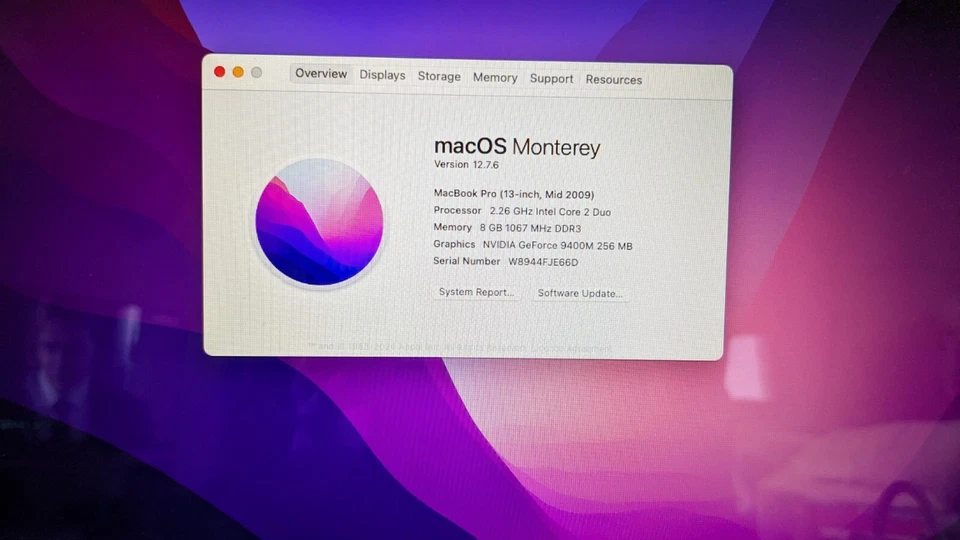Switch to the Memory tab

click(x=495, y=78)
